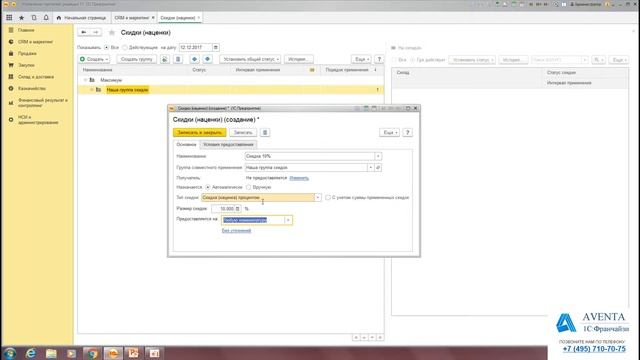
Task: Click Порядок применения column header
Action: click(x=347, y=70)
